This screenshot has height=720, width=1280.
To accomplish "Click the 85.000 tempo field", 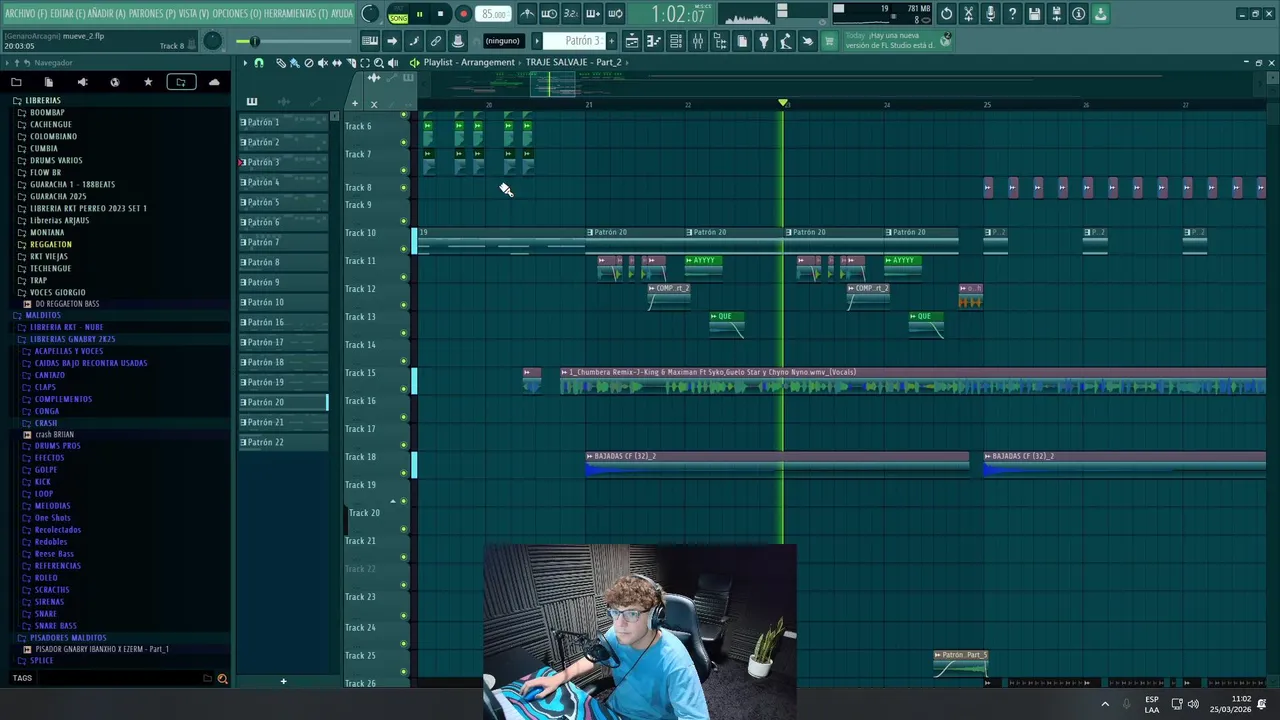I will coord(493,14).
